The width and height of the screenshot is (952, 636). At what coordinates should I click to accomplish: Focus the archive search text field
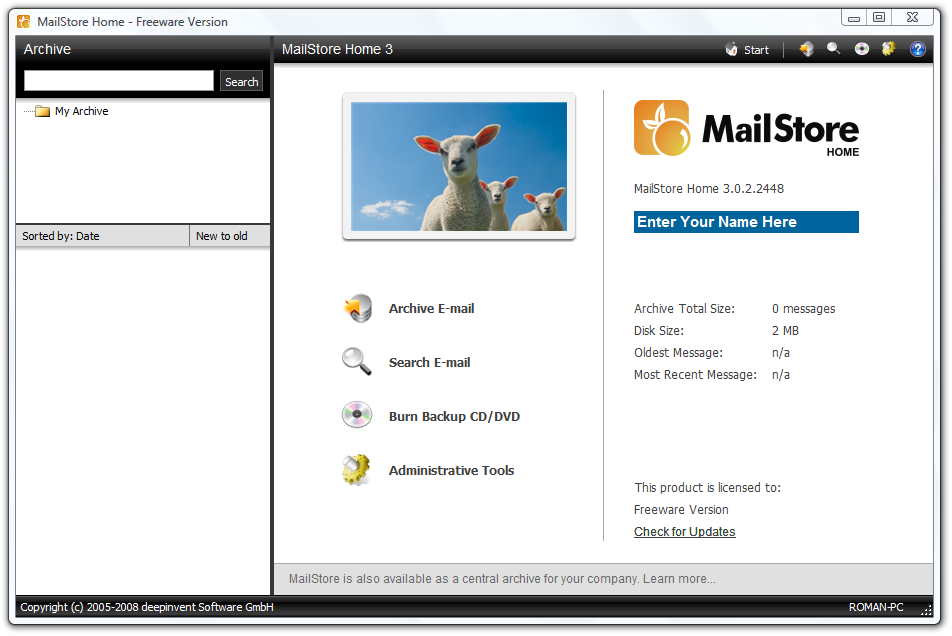[119, 81]
